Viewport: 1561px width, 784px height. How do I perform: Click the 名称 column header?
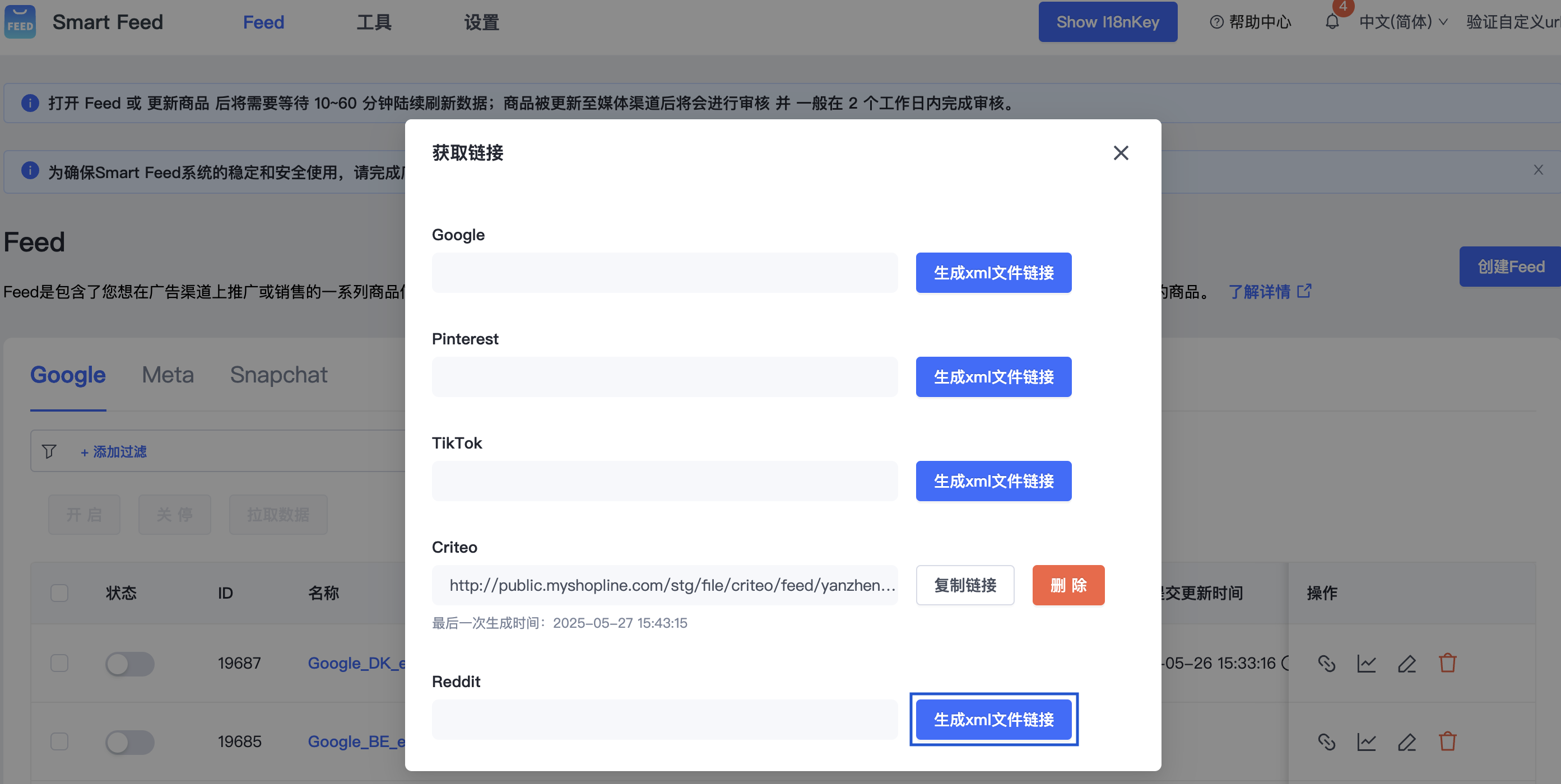coord(324,592)
